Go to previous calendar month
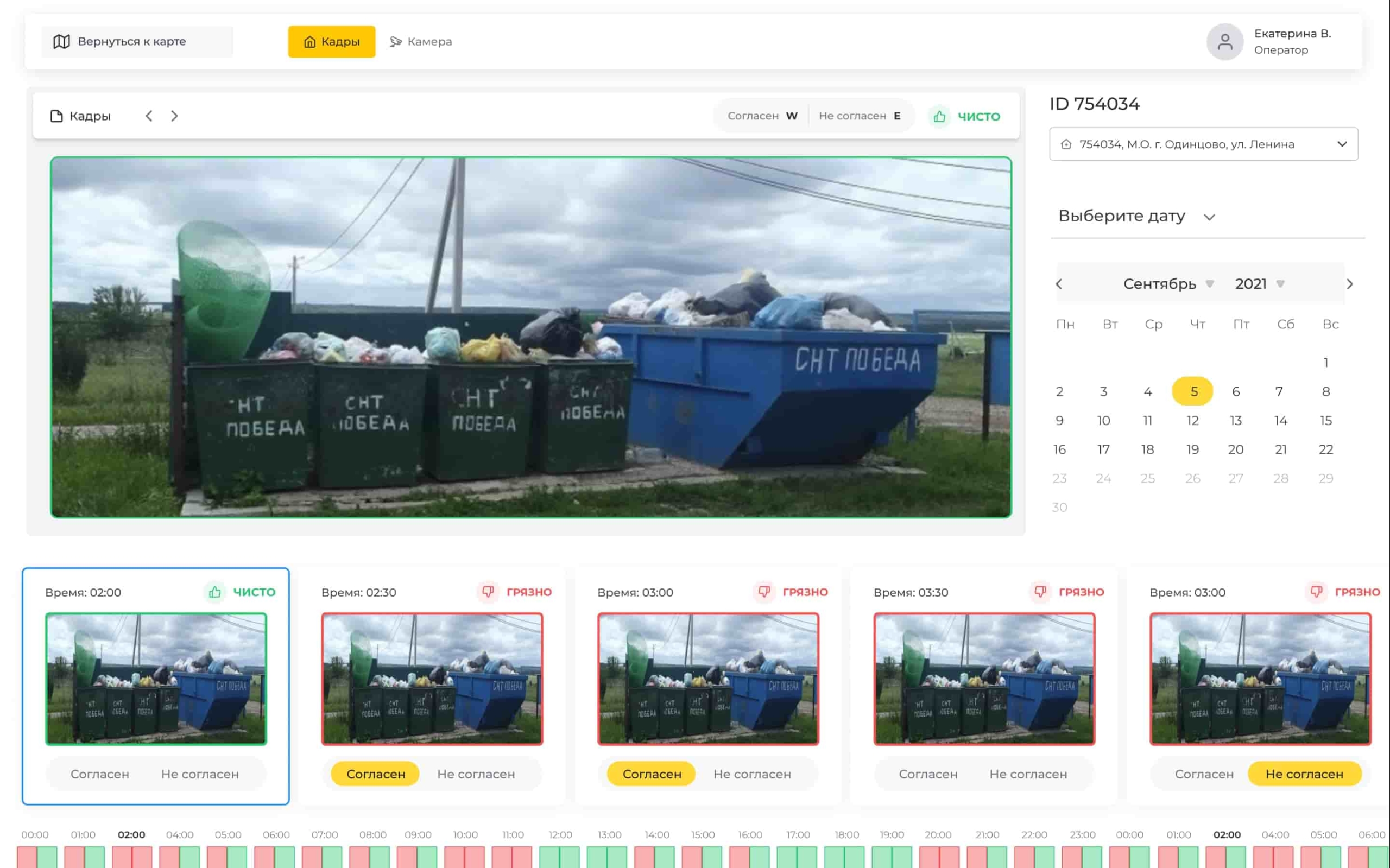This screenshot has width=1390, height=868. pos(1059,284)
